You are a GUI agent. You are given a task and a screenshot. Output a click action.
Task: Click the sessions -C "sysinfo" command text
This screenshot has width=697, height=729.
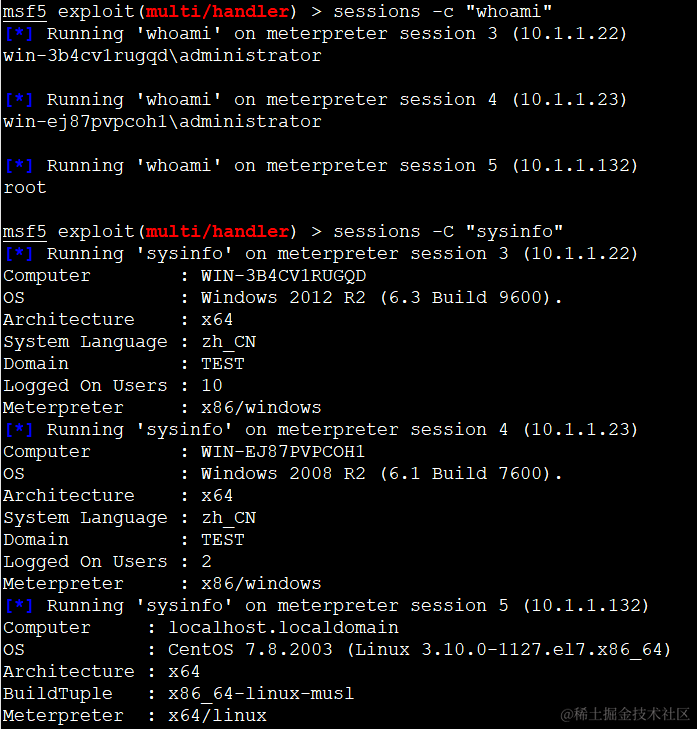(448, 232)
